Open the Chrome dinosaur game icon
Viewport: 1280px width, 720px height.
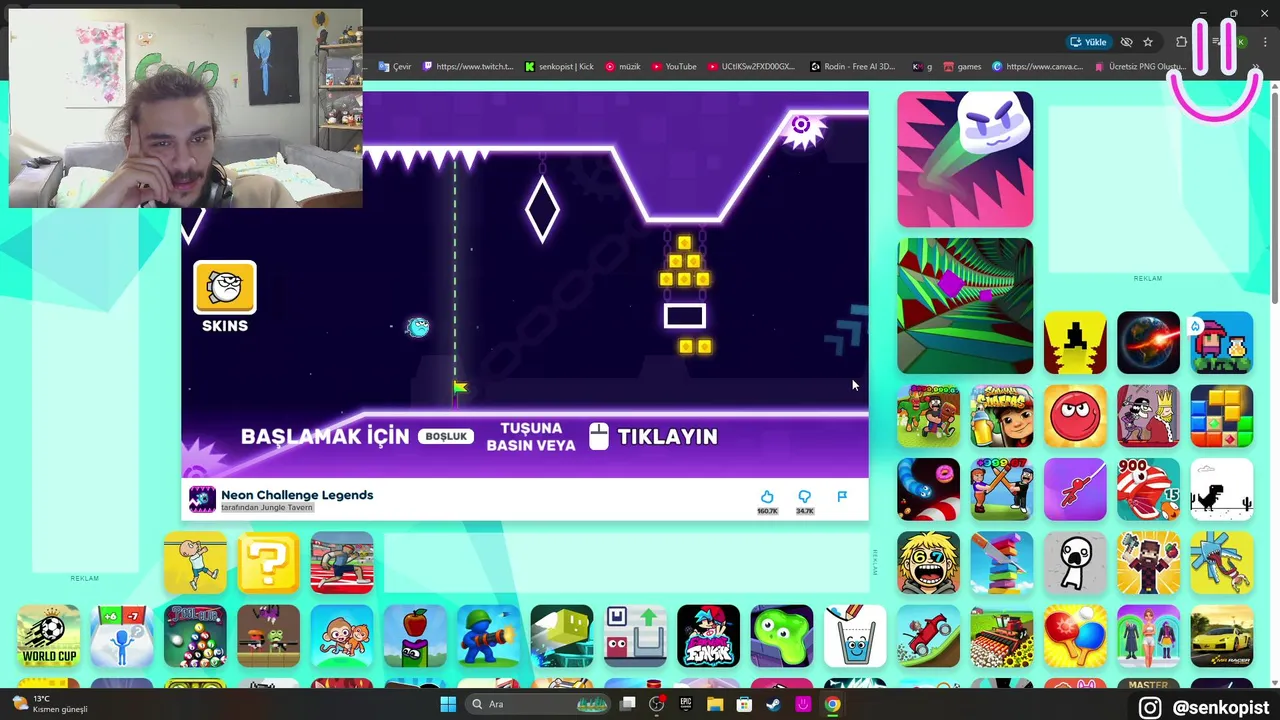click(1222, 489)
